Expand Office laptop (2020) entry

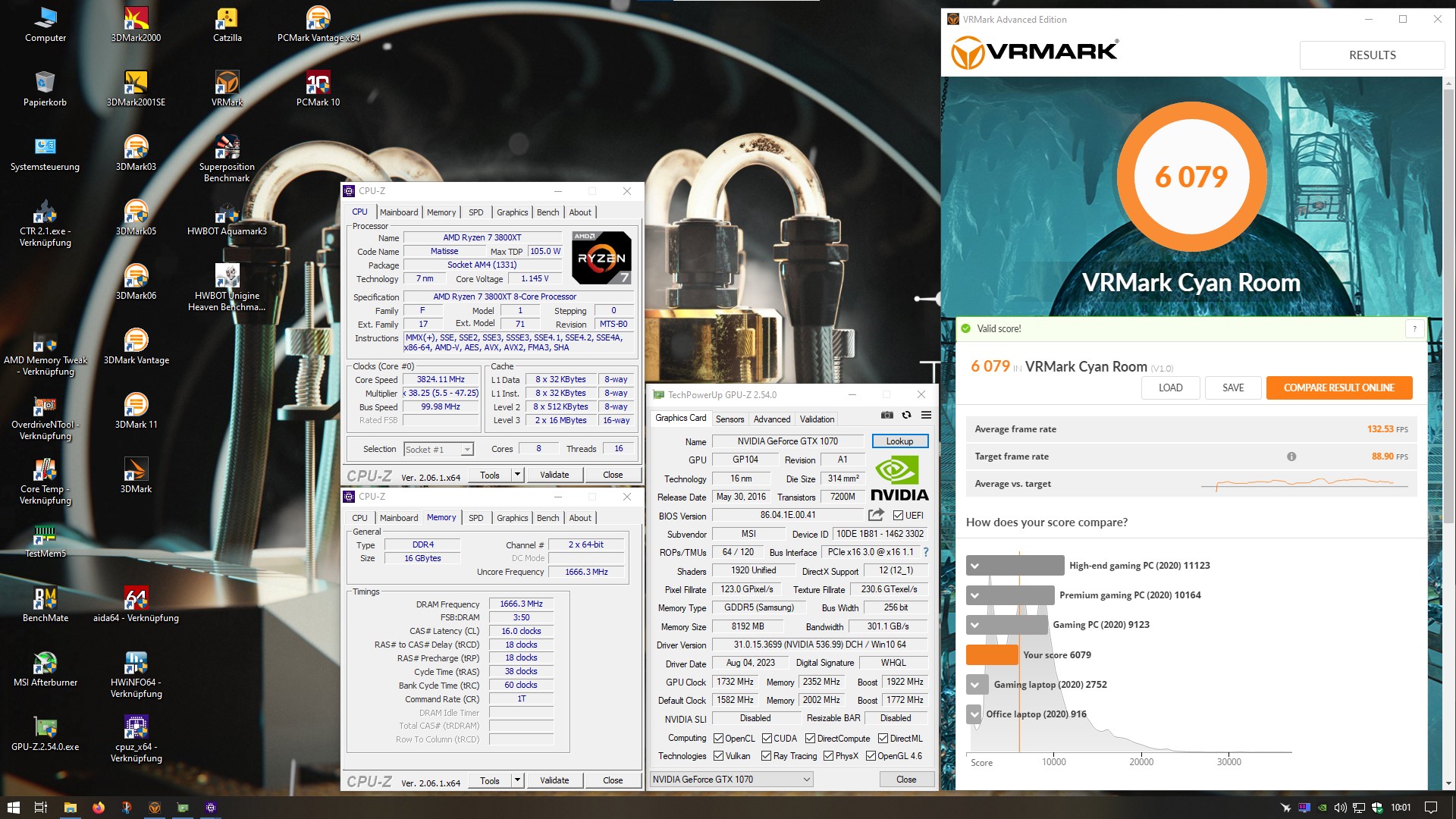click(x=974, y=714)
